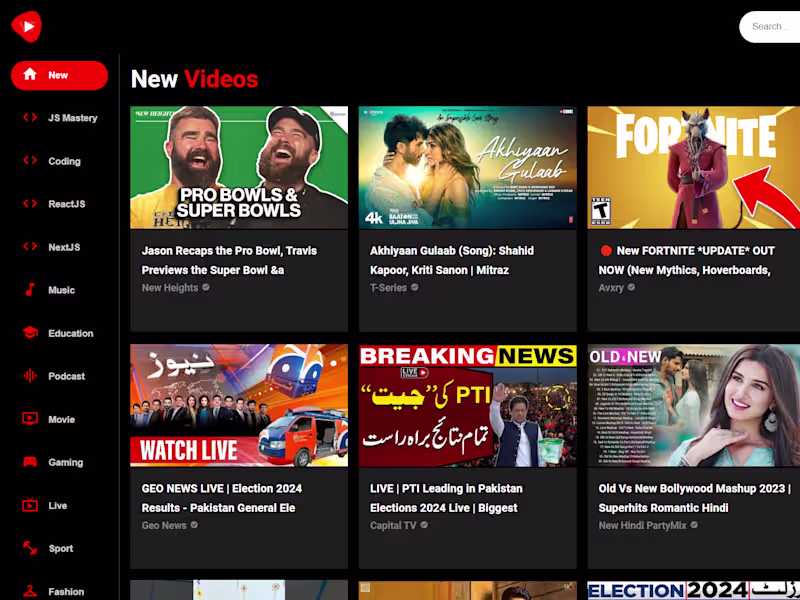Viewport: 800px width, 600px height.
Task: Click verified badge next to New Hindi PartyMix
Action: click(x=694, y=524)
